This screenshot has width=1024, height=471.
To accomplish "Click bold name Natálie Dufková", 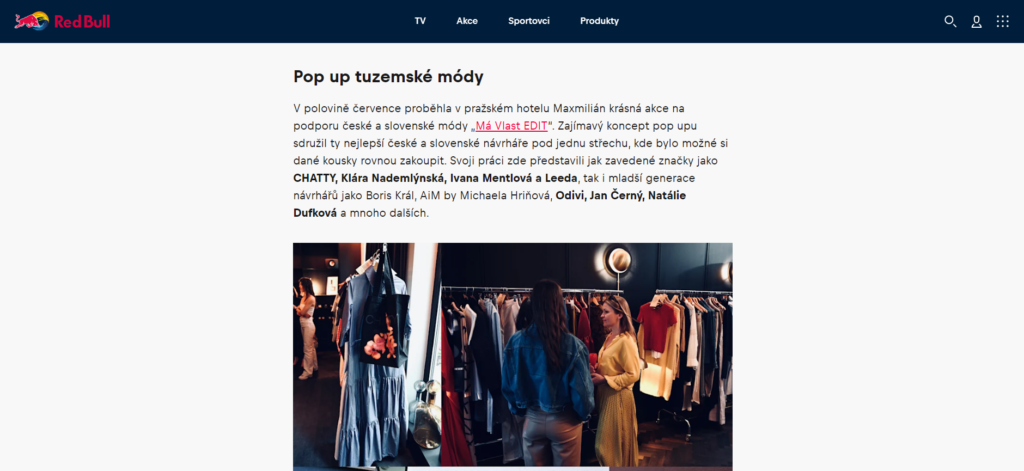I will coord(490,204).
